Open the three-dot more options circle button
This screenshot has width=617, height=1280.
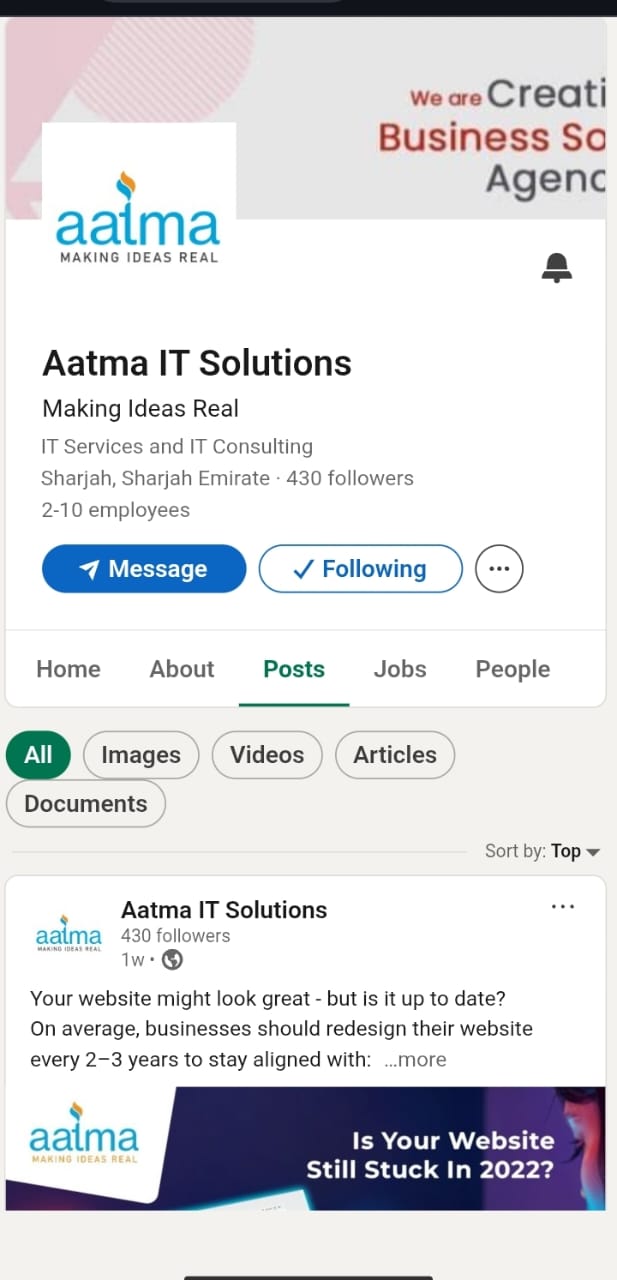499,569
